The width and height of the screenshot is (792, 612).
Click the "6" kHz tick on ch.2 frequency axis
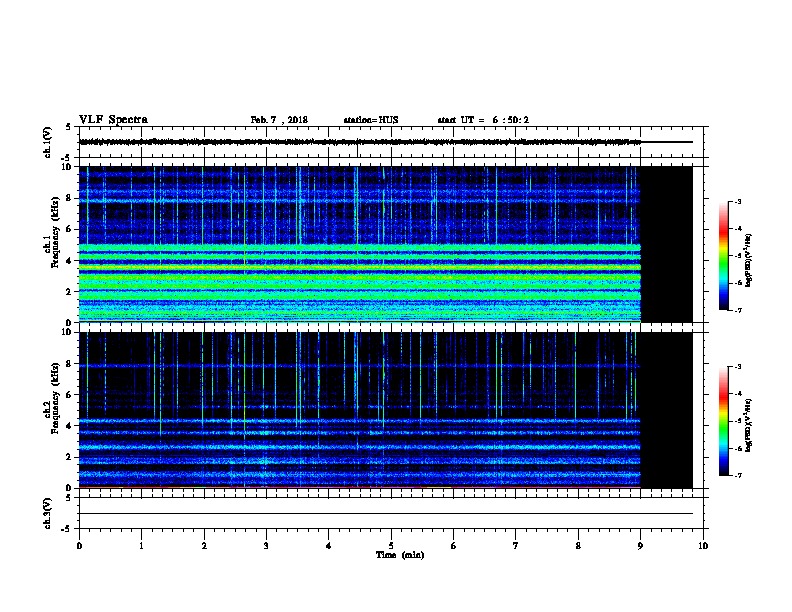(x=69, y=395)
